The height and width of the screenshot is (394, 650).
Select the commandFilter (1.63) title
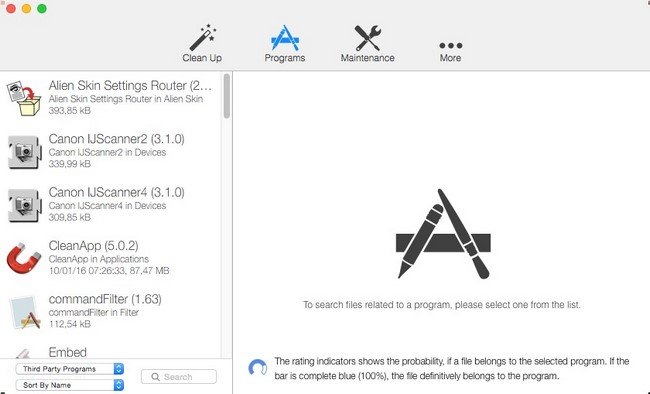coord(105,299)
